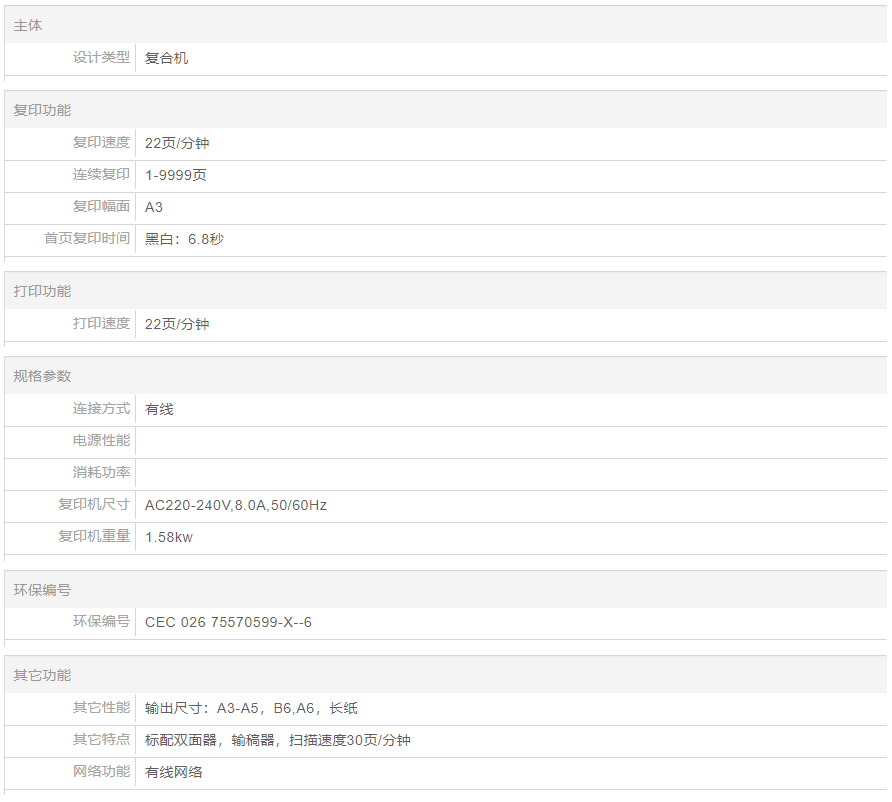Click the CEC 026 75570599-X--6 code
The width and height of the screenshot is (892, 802).
228,622
